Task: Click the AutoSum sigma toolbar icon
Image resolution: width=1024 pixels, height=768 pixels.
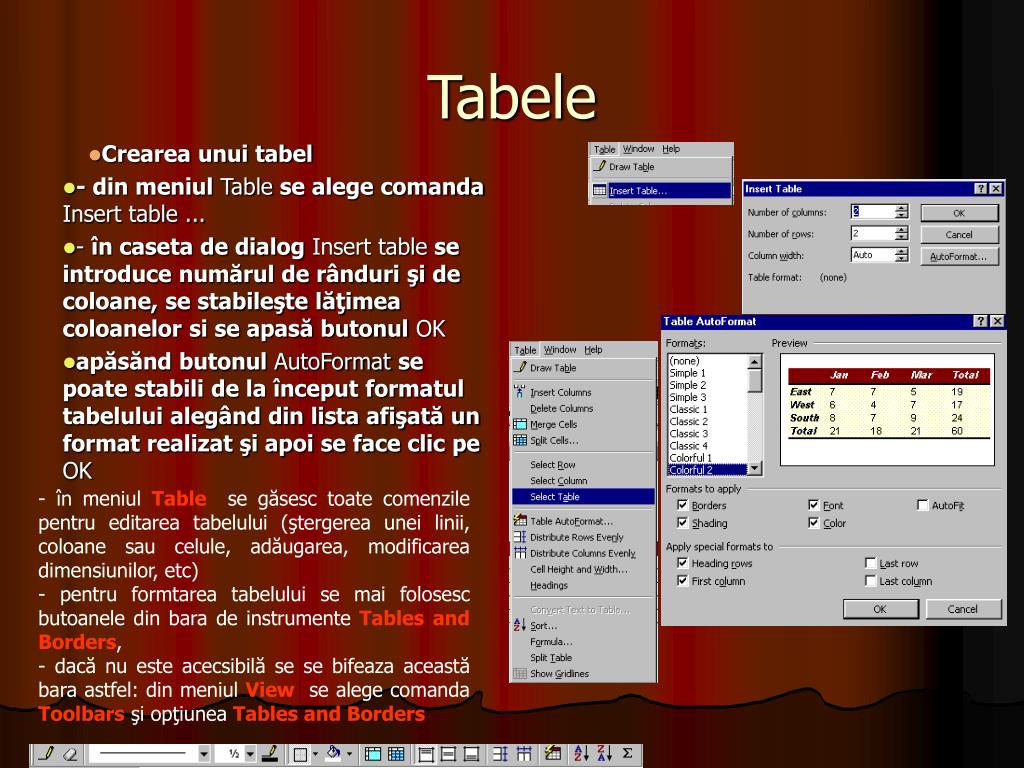Action: (x=628, y=754)
